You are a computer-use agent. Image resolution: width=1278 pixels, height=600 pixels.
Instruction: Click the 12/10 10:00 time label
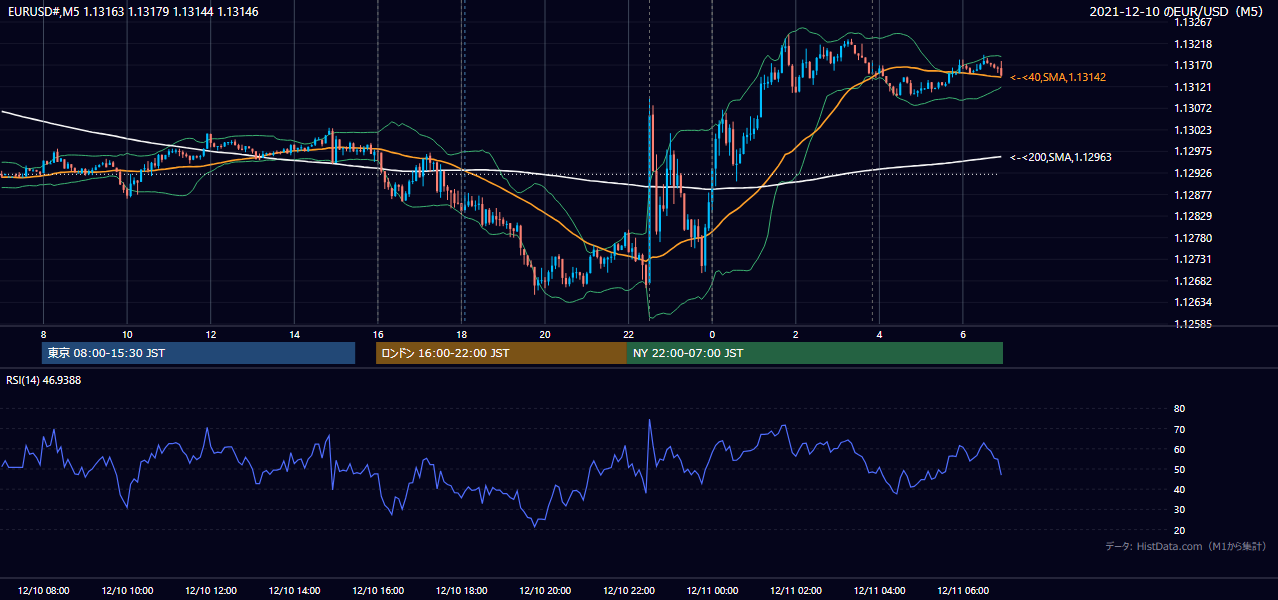127,591
